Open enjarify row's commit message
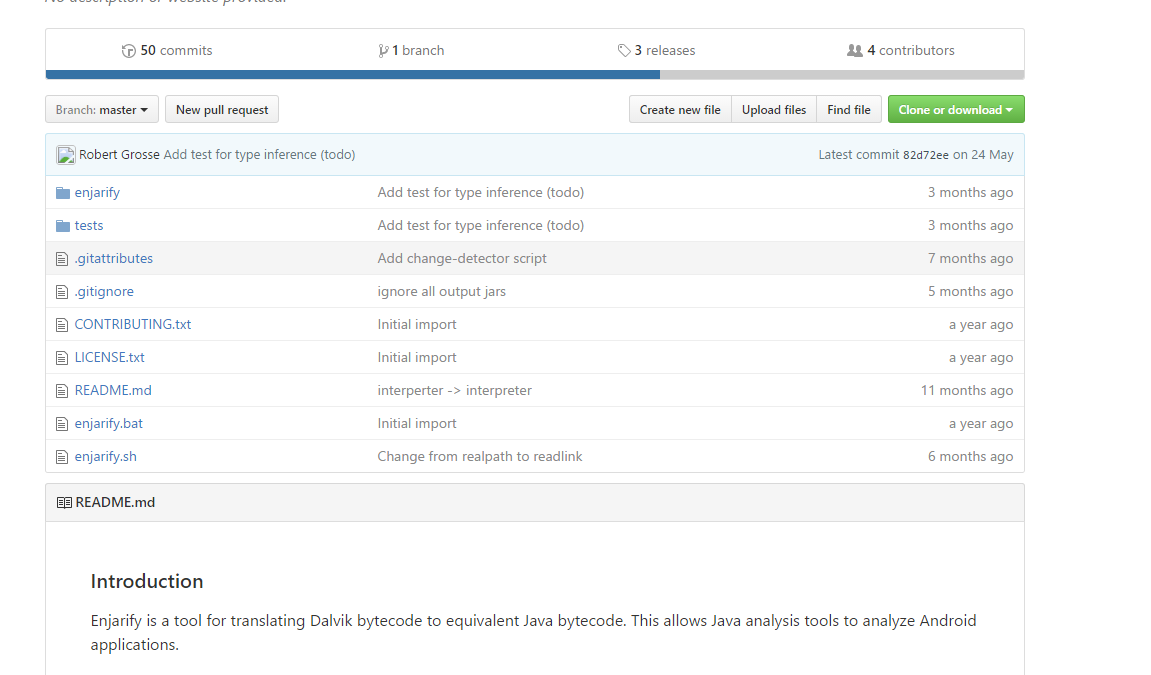Image resolution: width=1151 pixels, height=675 pixels. pos(481,192)
